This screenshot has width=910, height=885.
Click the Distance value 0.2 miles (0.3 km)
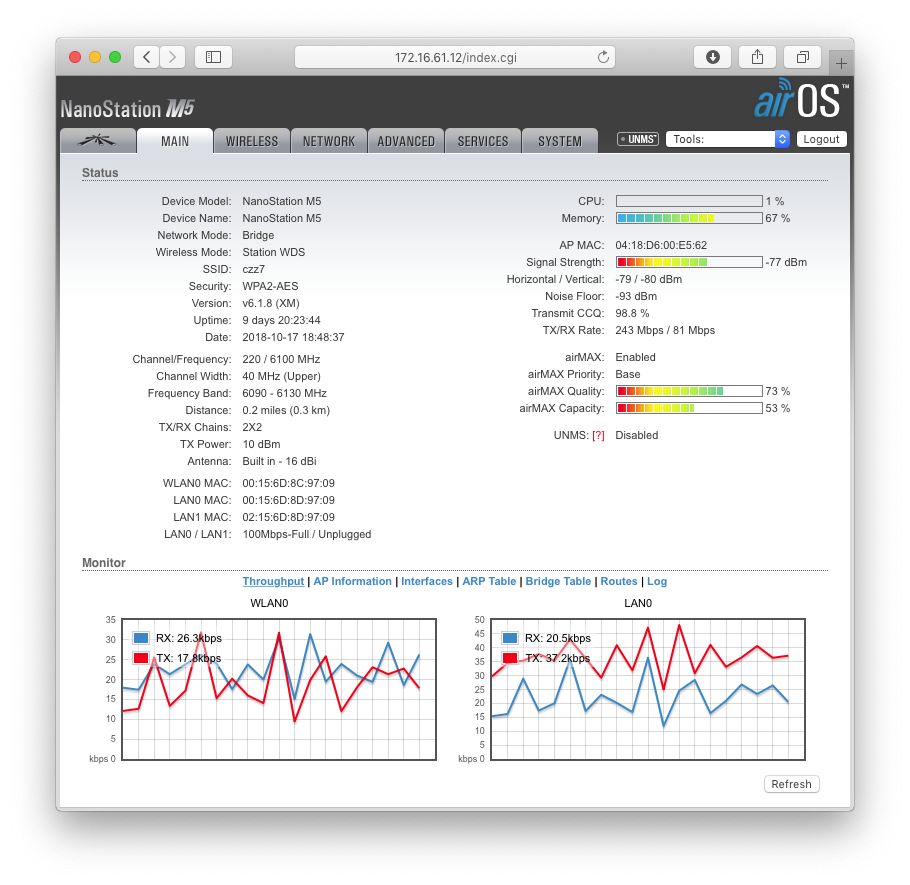point(286,410)
